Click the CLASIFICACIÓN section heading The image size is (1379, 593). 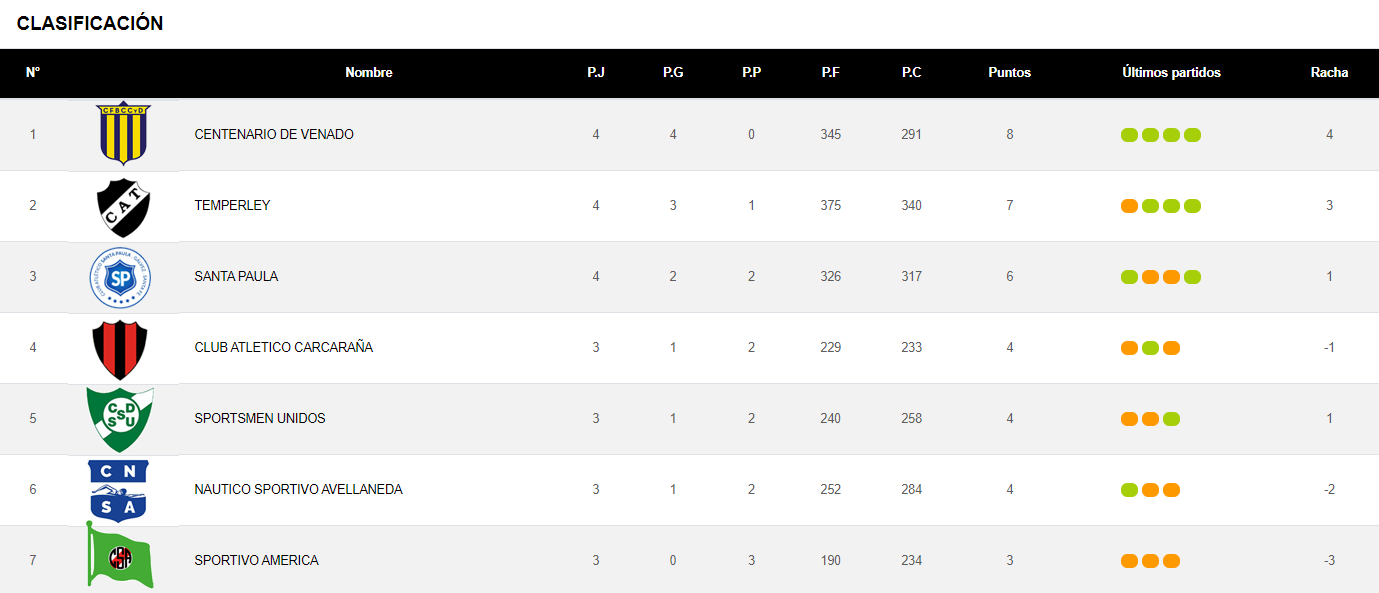click(90, 23)
